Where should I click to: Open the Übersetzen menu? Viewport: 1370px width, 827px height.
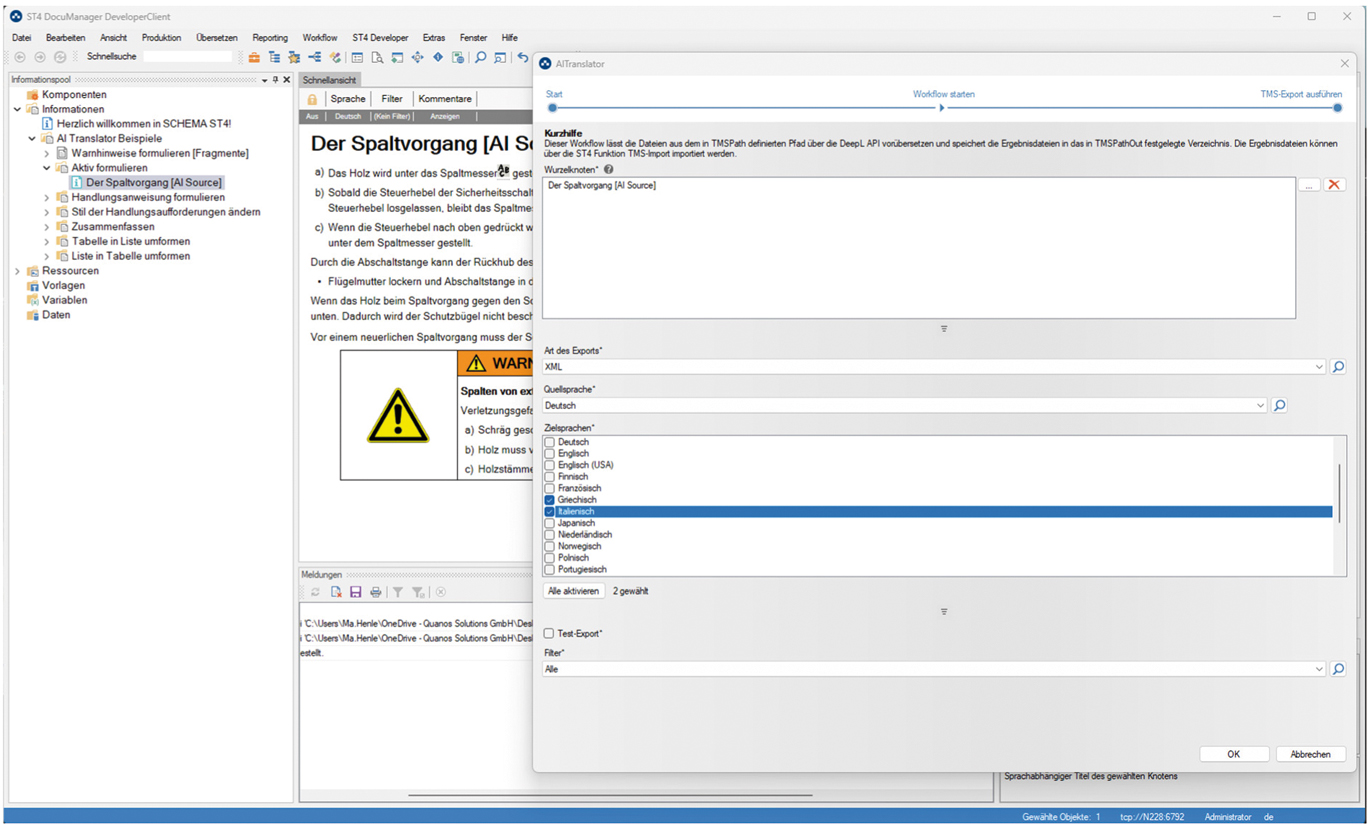pos(216,38)
